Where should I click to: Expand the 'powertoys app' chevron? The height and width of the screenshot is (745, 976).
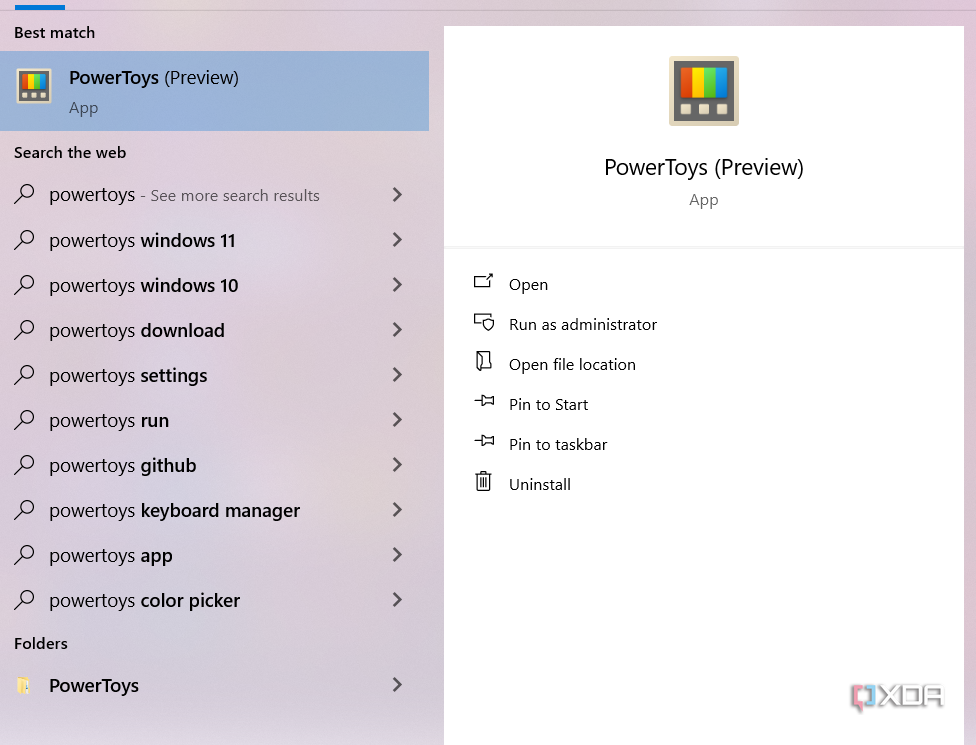pyautogui.click(x=397, y=555)
